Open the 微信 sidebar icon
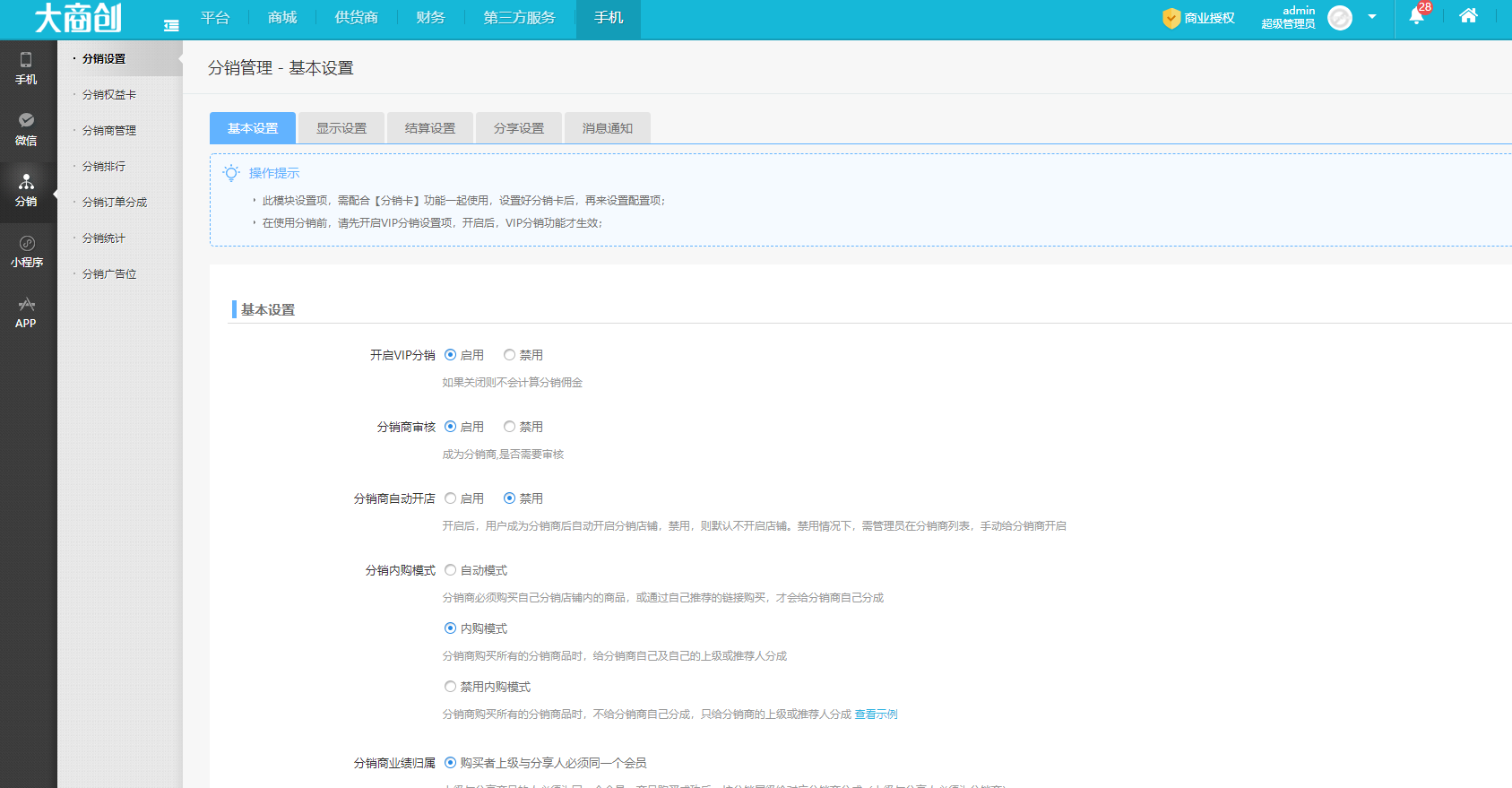This screenshot has height=788, width=1512. [x=26, y=129]
